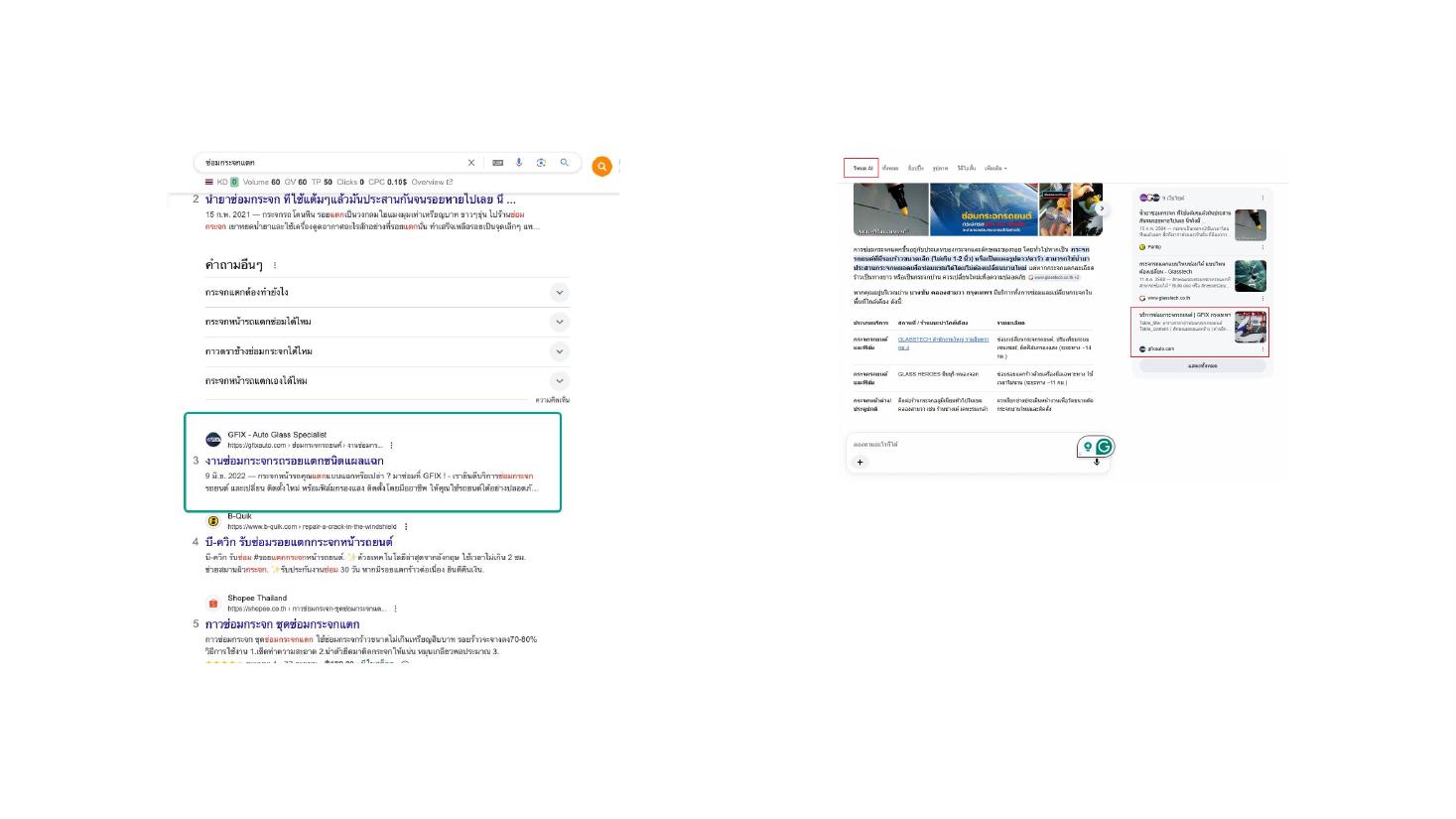
Task: Open Google Lens image search icon
Action: pyautogui.click(x=541, y=163)
